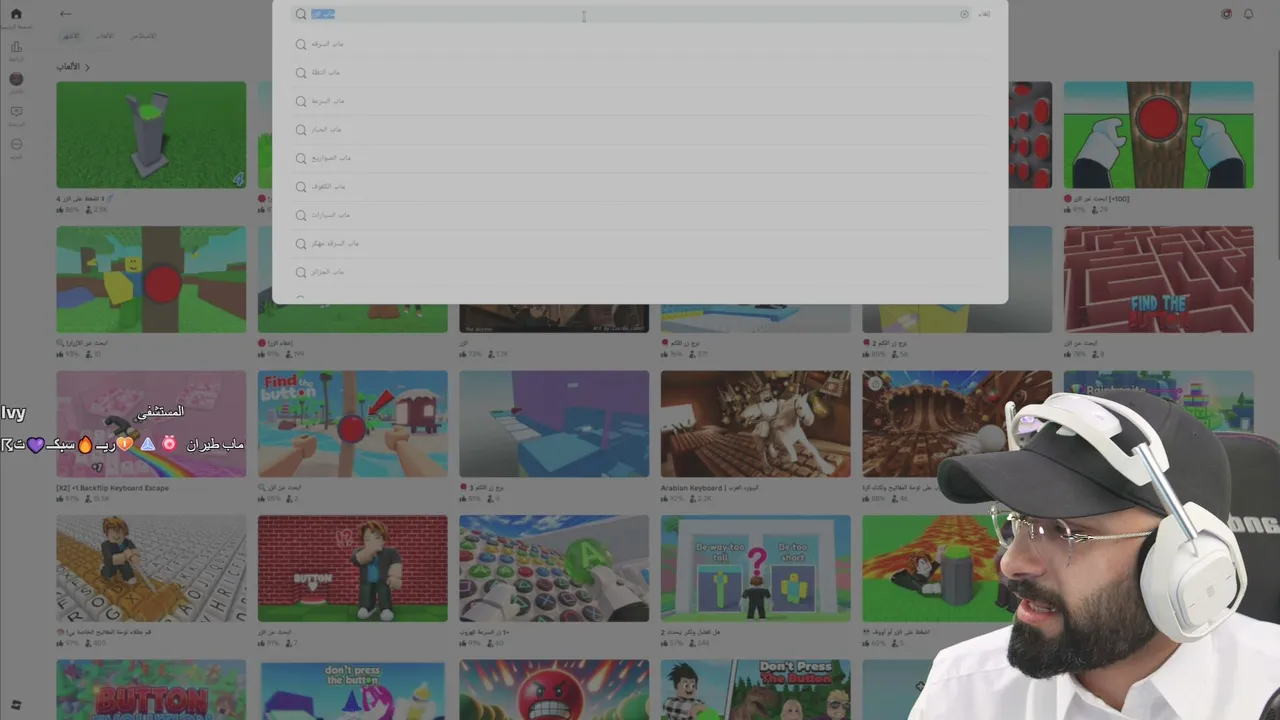The width and height of the screenshot is (1280, 720).
Task: Open the Party chat icon in sidebar
Action: [16, 112]
